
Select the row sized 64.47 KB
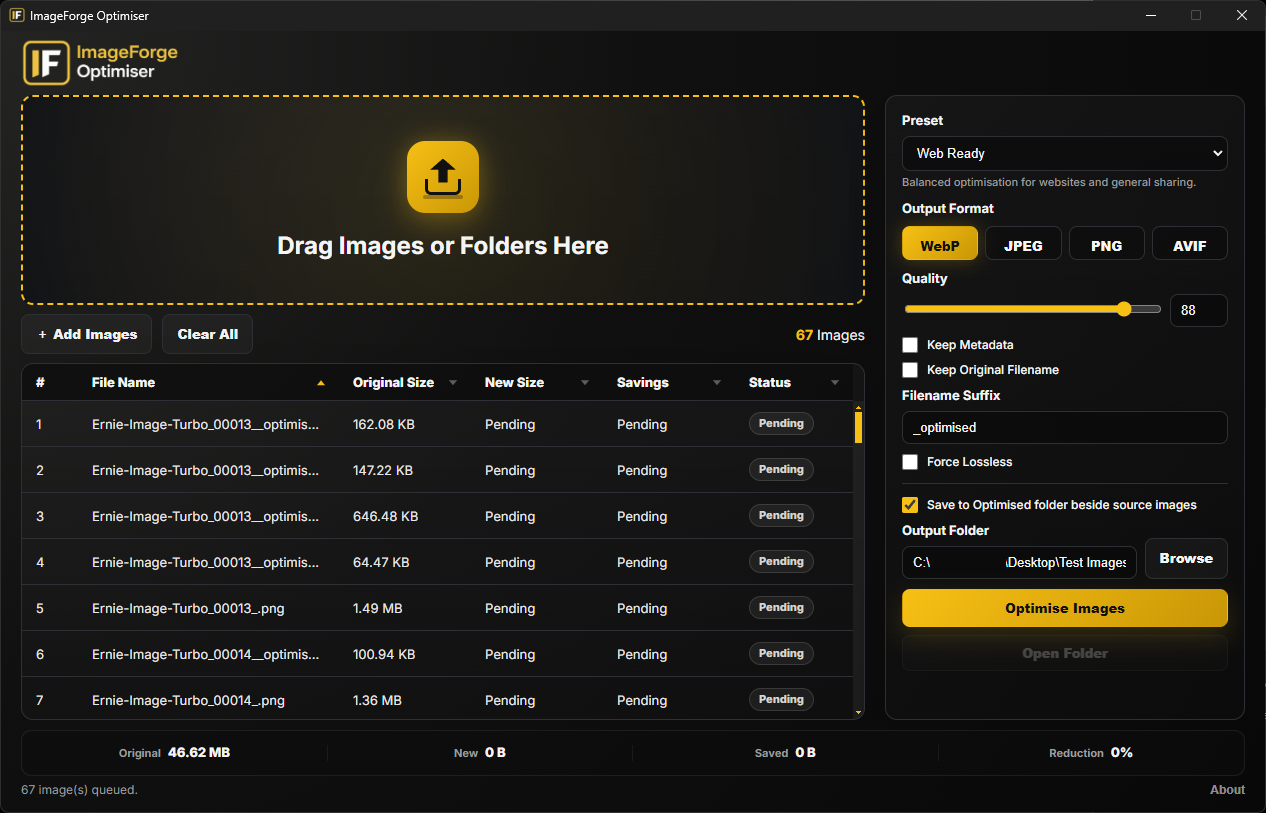(x=437, y=562)
